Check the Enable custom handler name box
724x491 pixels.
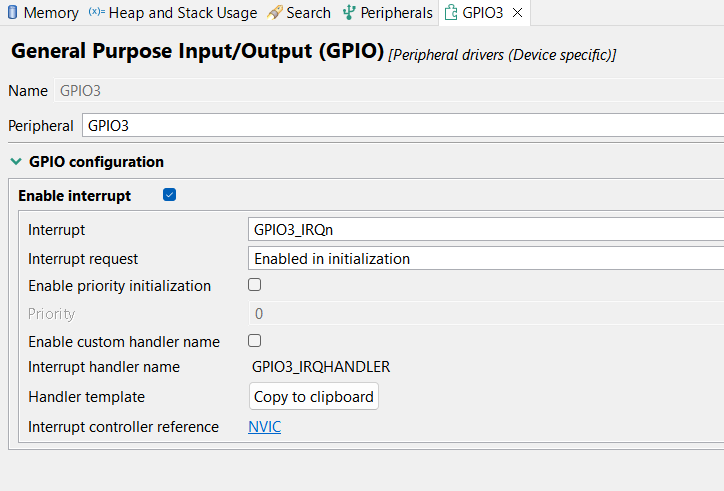254,340
